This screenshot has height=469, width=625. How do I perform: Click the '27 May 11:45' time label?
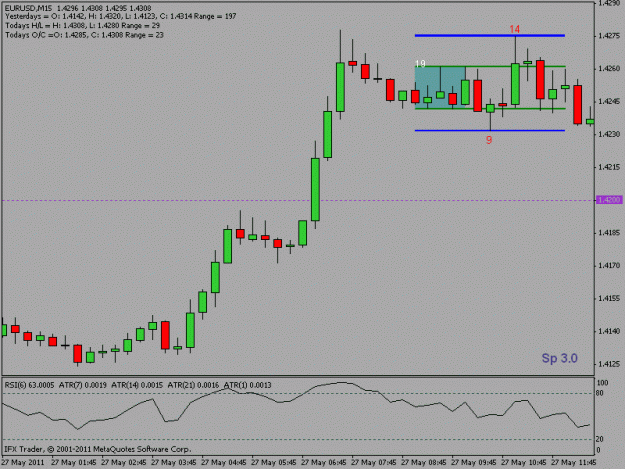coord(574,463)
